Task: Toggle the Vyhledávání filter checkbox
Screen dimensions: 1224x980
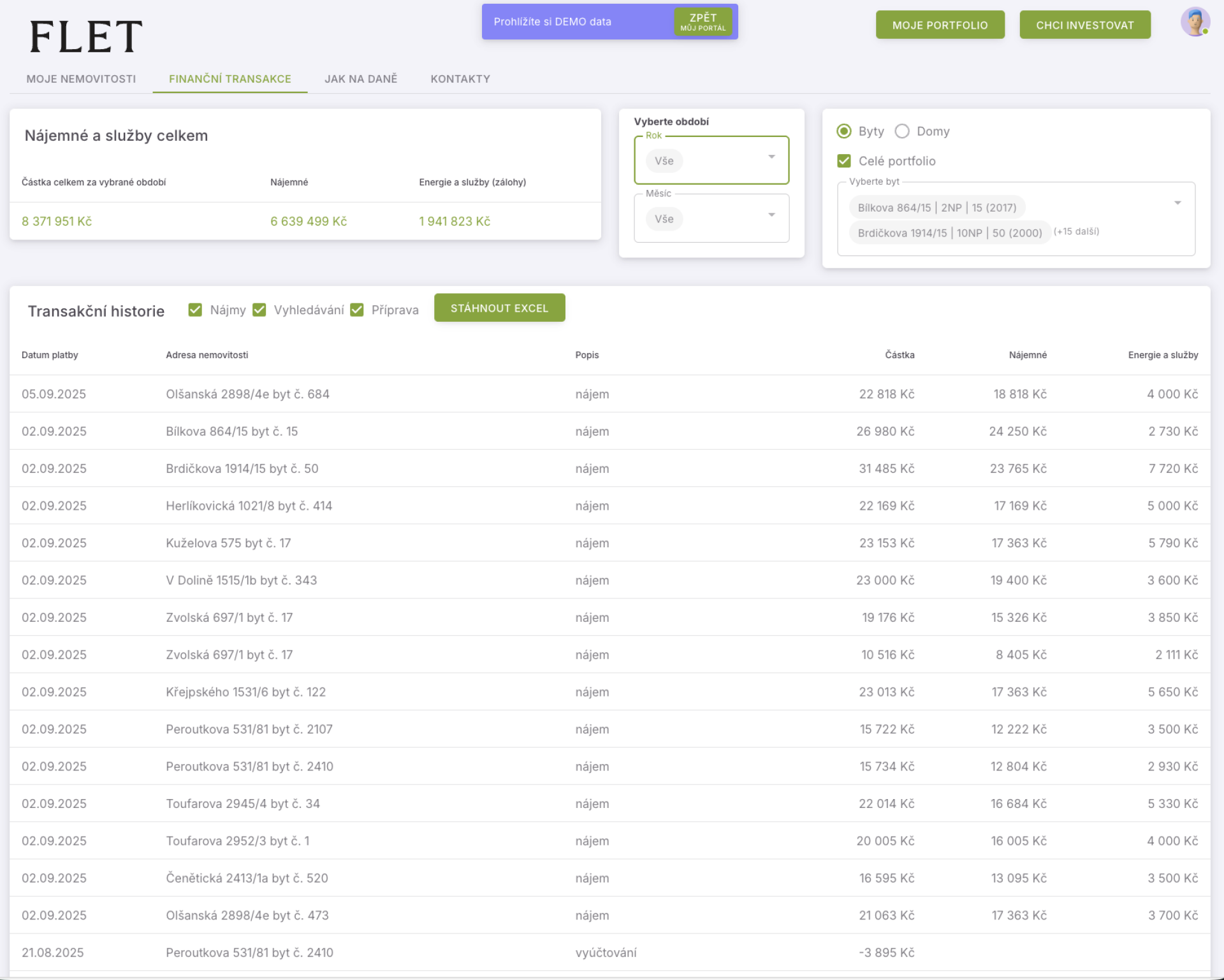Action: tap(259, 310)
